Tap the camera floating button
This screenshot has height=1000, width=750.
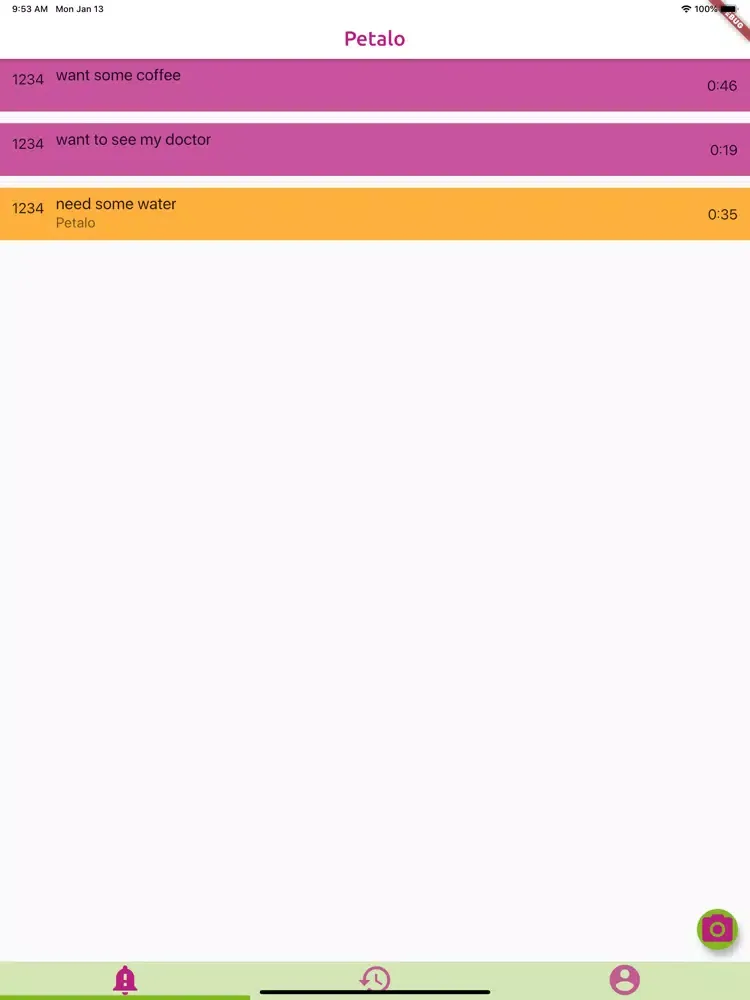[x=717, y=929]
